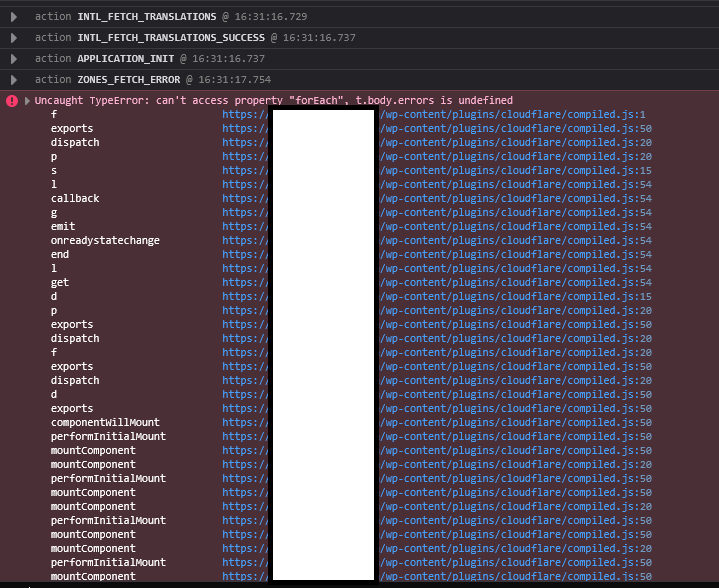Select the emit function name
The height and width of the screenshot is (588, 719).
click(x=63, y=227)
